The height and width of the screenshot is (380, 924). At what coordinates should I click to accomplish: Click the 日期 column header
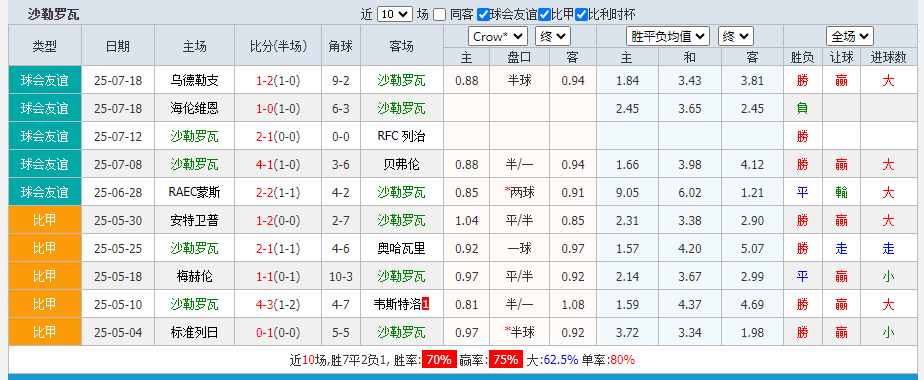tap(118, 46)
